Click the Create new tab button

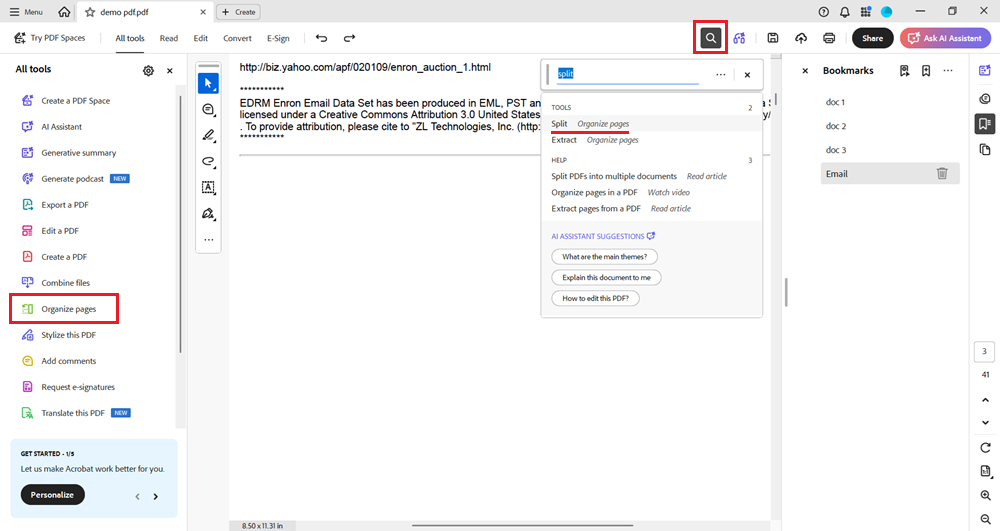coord(239,11)
